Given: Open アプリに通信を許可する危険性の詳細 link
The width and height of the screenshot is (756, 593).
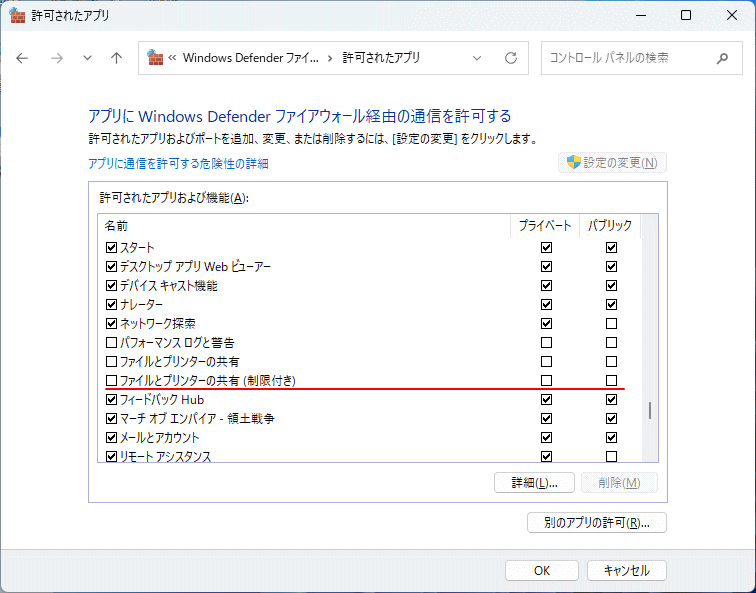Looking at the screenshot, I should 178,164.
